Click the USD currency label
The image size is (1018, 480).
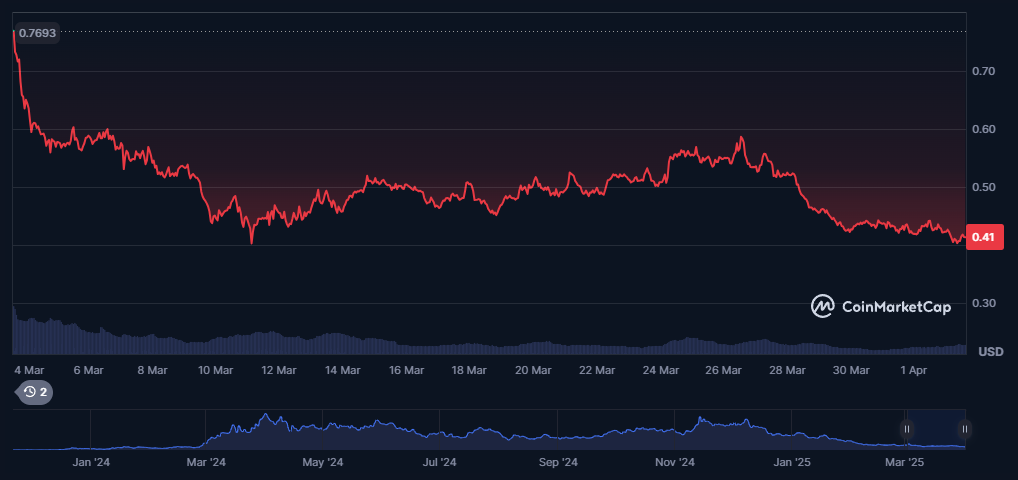(991, 352)
